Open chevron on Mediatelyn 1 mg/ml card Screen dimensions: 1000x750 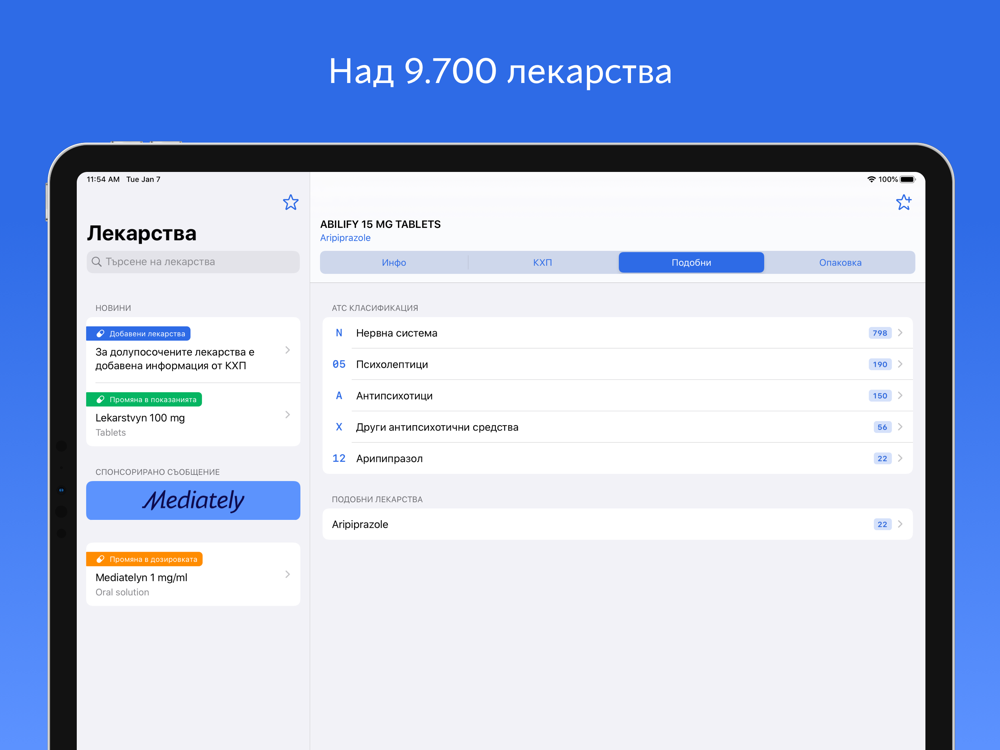288,574
